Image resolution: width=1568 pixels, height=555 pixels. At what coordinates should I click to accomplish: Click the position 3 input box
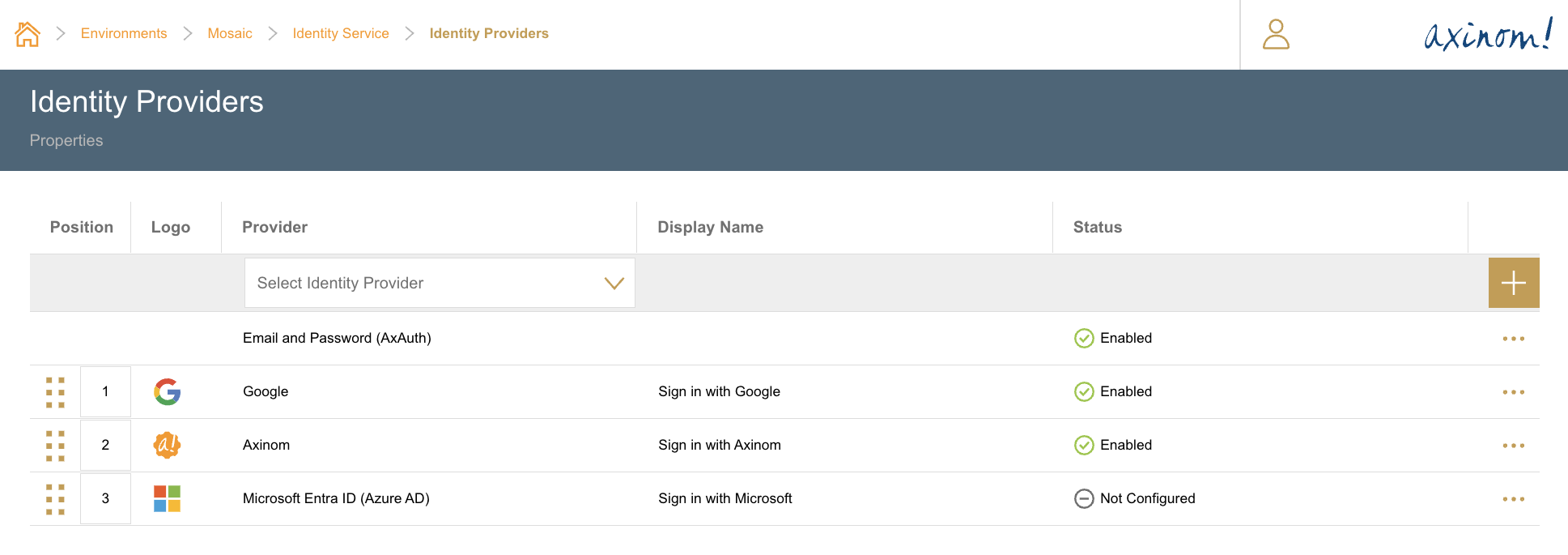105,498
